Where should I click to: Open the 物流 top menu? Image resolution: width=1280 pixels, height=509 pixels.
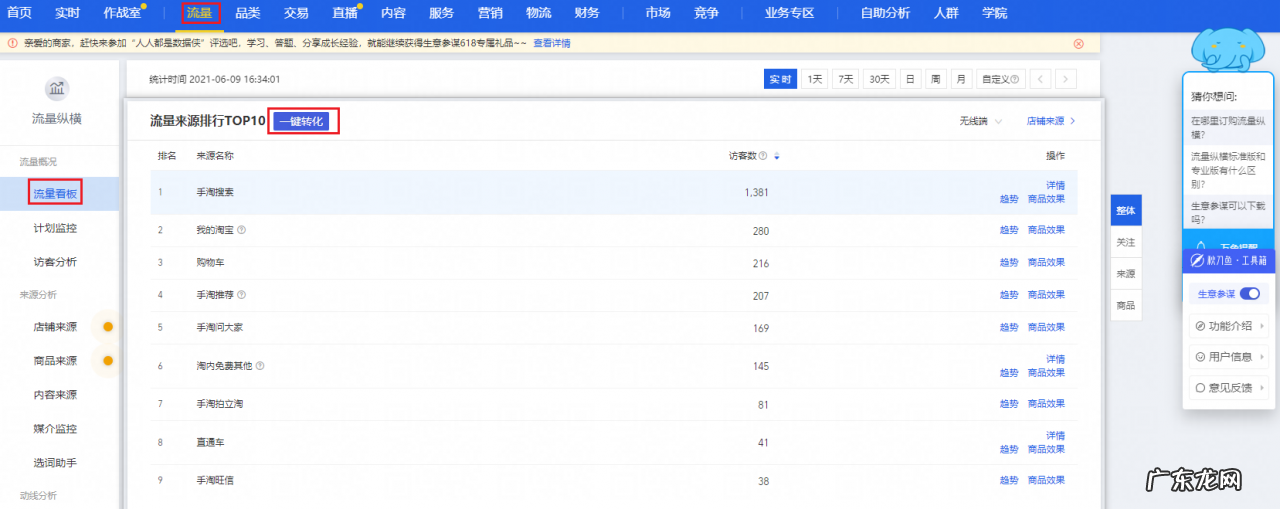click(539, 14)
